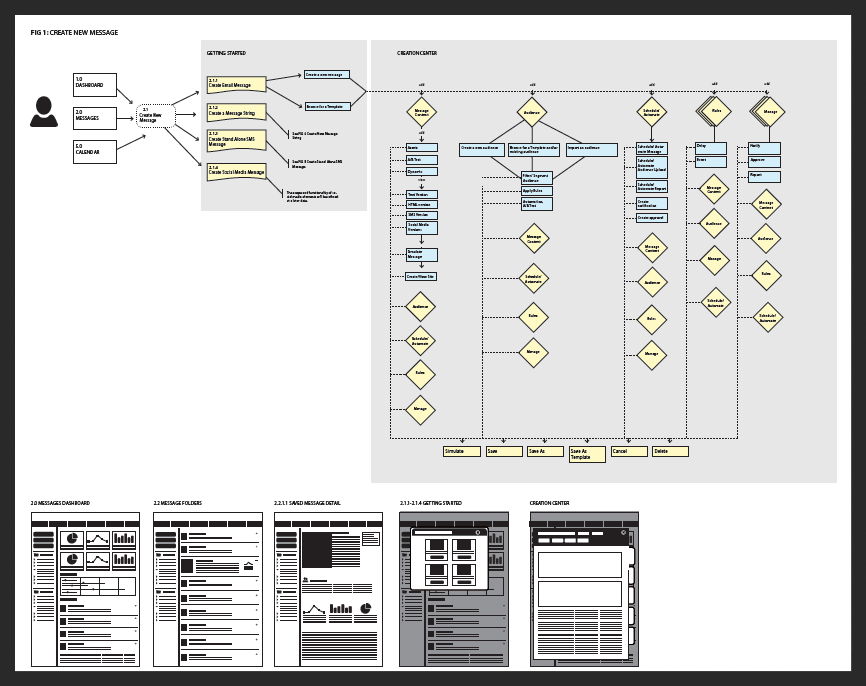Select the A/B Test box under Message Content

[x=422, y=160]
